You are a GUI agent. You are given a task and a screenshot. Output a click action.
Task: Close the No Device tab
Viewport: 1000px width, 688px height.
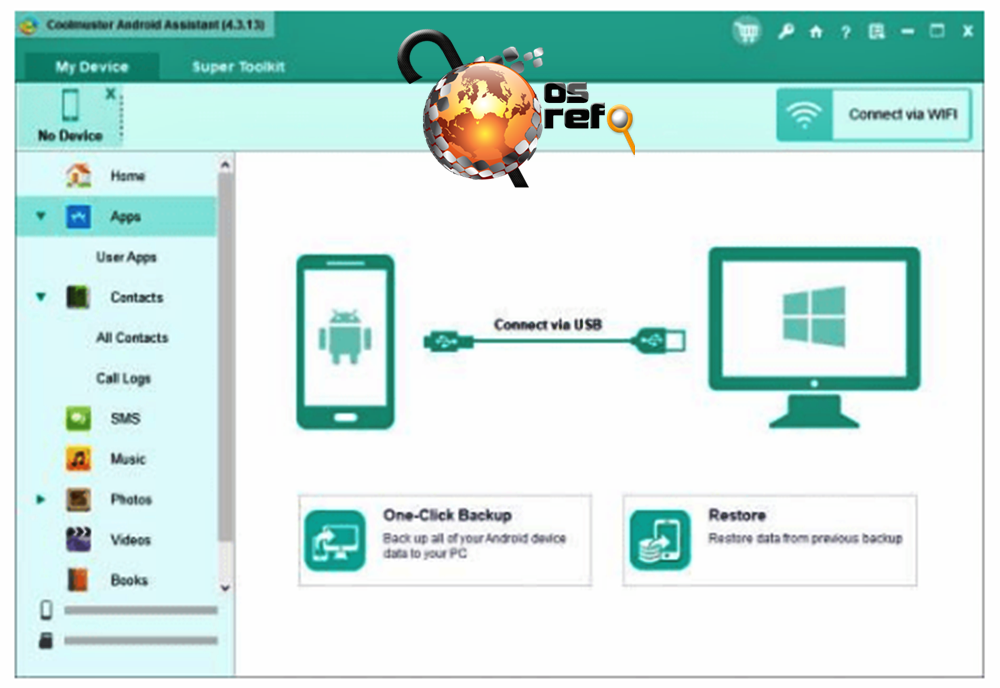coord(110,94)
